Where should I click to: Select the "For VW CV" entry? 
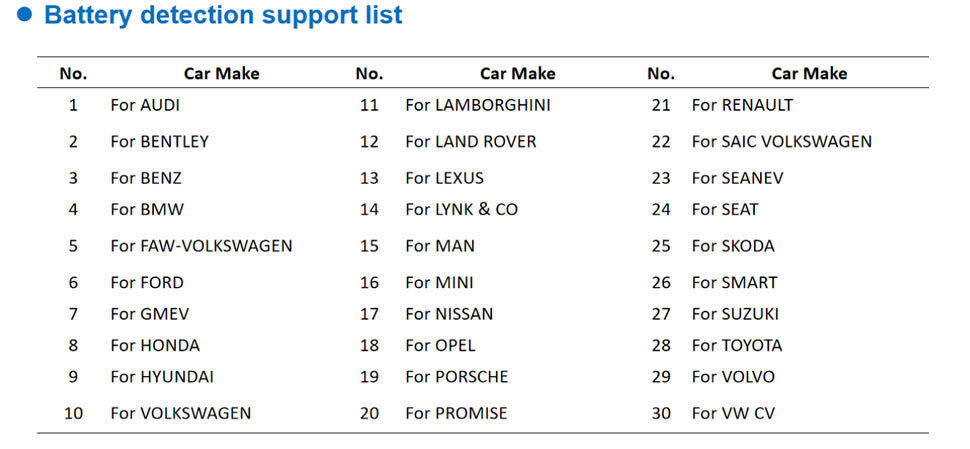click(x=733, y=413)
